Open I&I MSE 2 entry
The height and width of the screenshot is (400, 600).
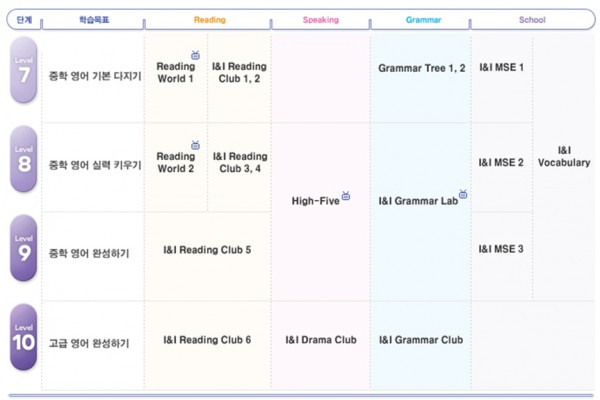tap(501, 163)
